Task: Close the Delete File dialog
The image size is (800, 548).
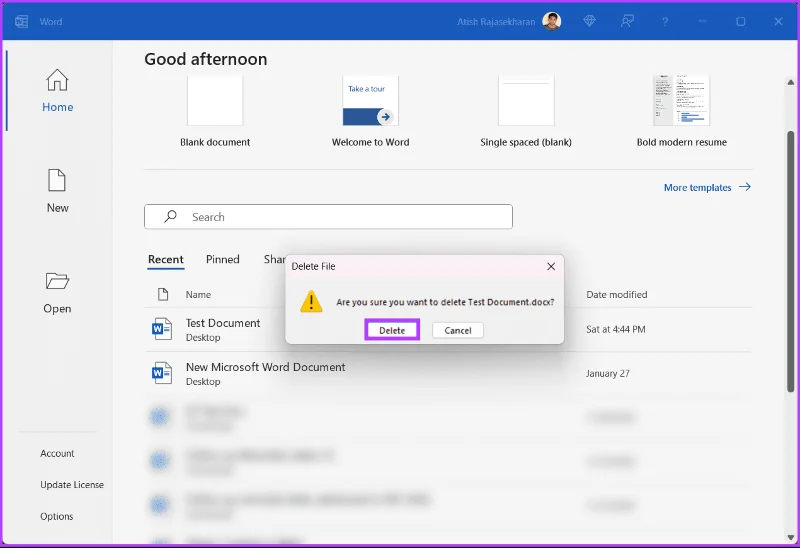Action: click(551, 266)
